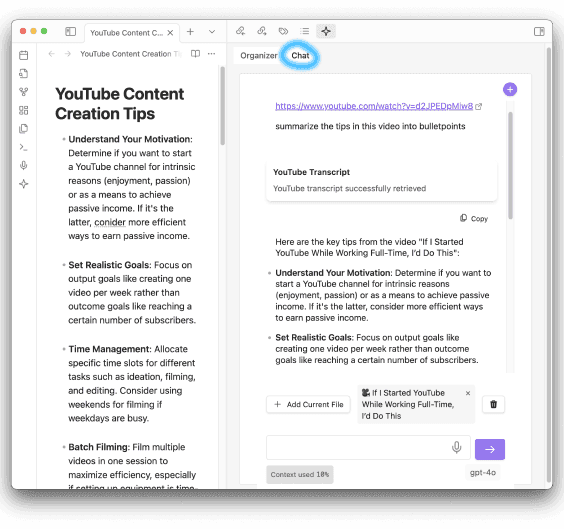
Task: Remove the attached video file chip
Action: point(468,393)
